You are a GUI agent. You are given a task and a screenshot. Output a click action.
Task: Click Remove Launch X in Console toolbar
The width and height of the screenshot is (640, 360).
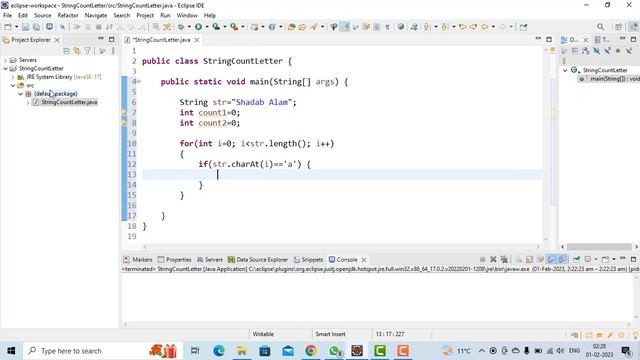(493, 260)
